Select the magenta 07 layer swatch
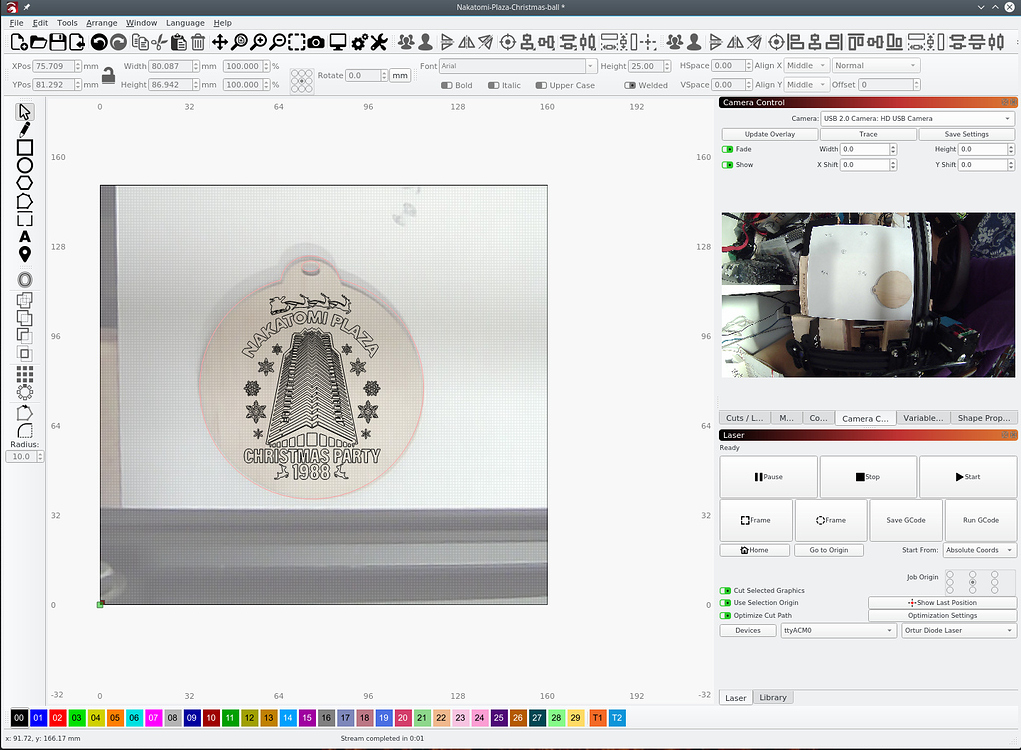 [x=153, y=717]
